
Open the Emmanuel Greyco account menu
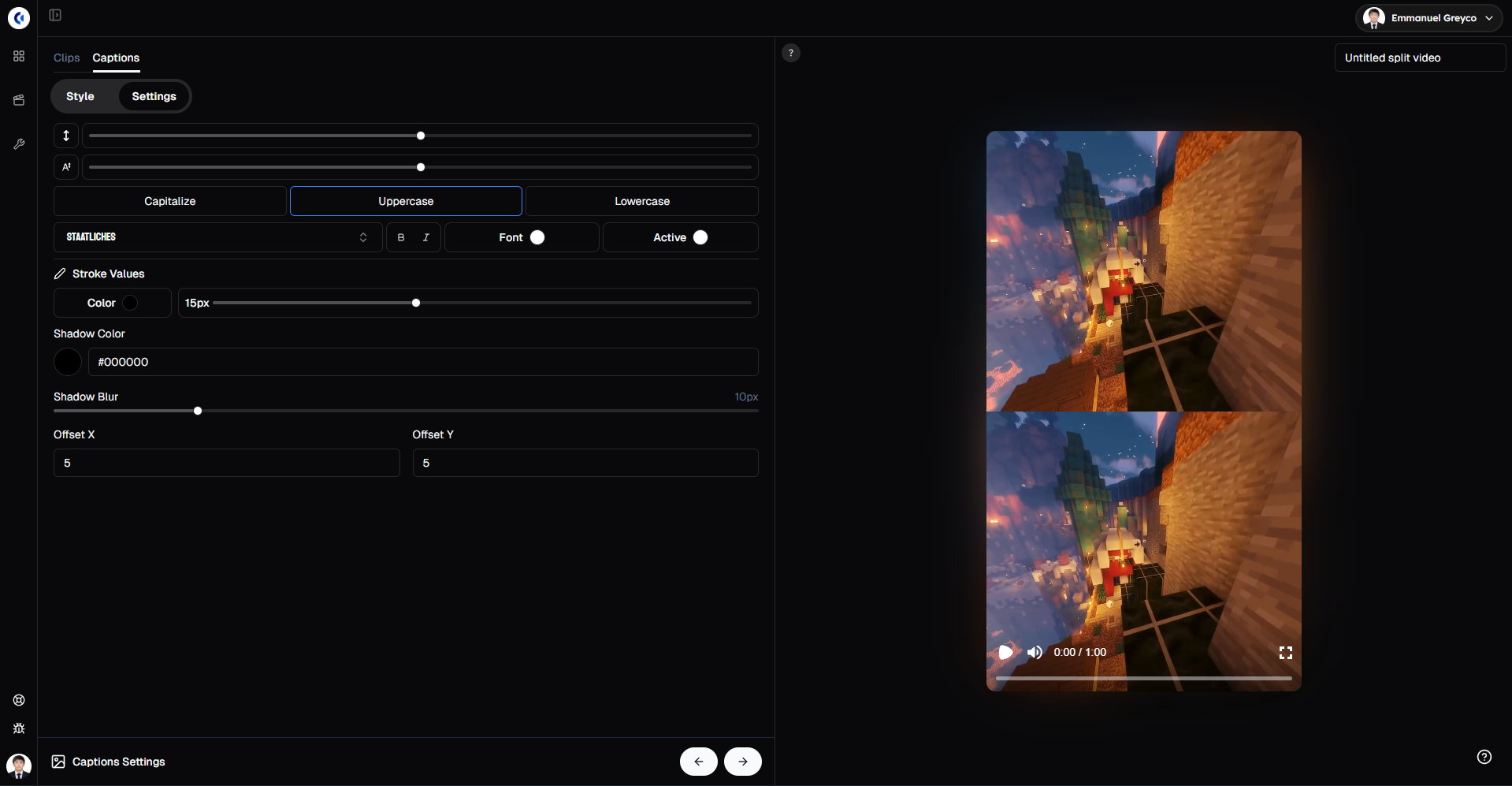[x=1429, y=18]
